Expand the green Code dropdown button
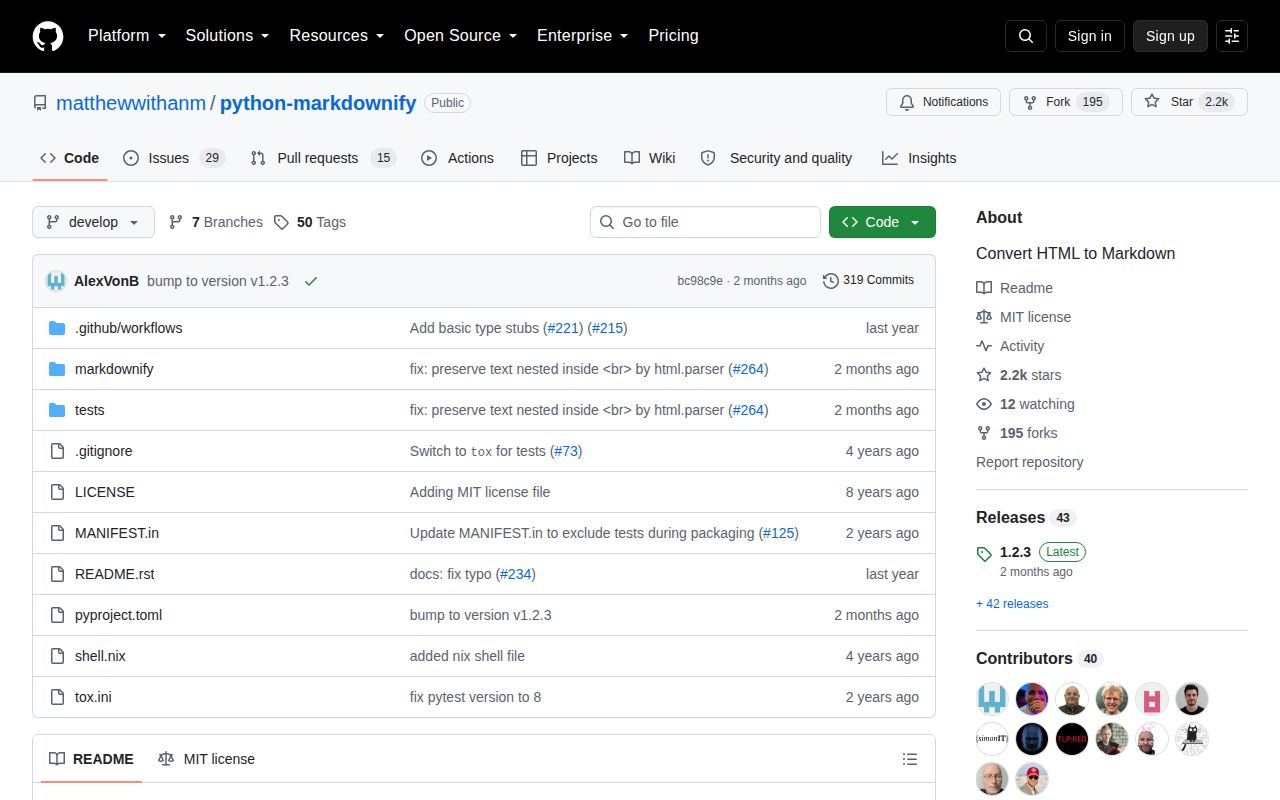The height and width of the screenshot is (800, 1280). [x=882, y=222]
